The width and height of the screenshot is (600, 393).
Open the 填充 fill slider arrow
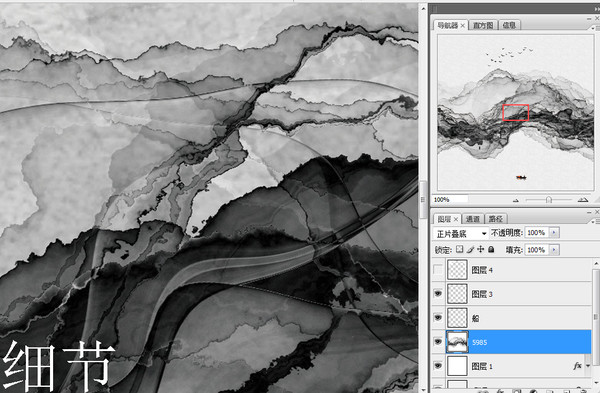(554, 249)
